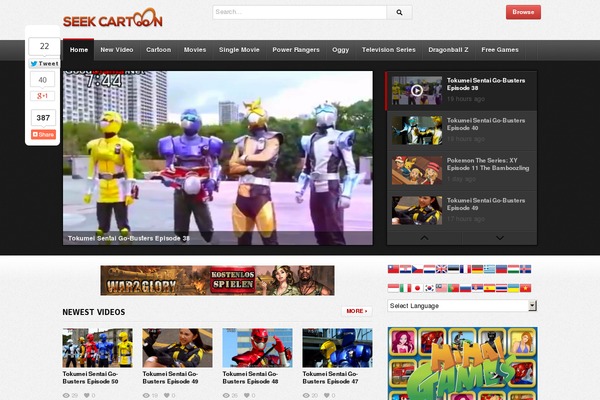This screenshot has width=600, height=400.
Task: Open Go-Busters Episode 49 playlist link
Action: pos(486,204)
